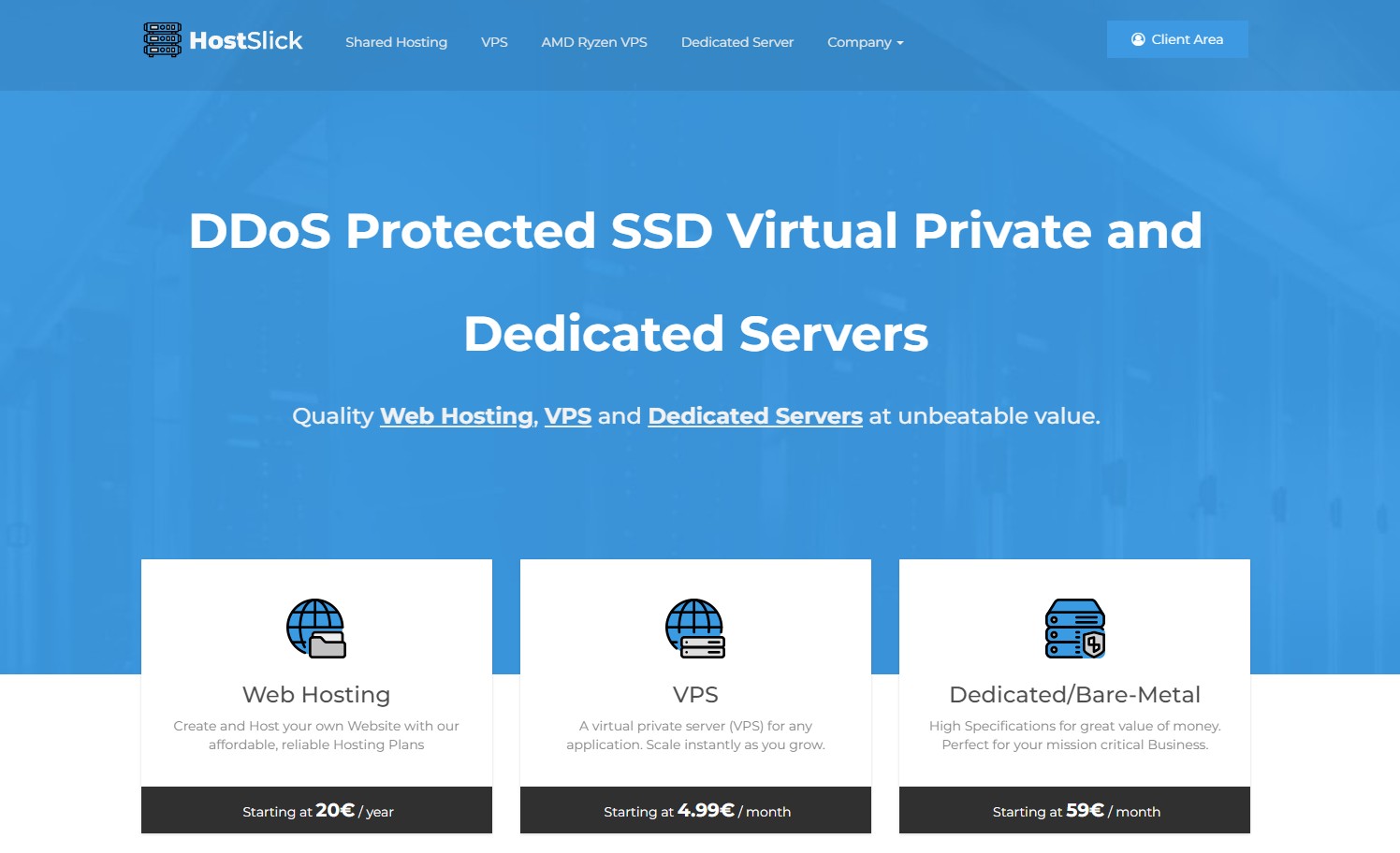The height and width of the screenshot is (853, 1400).
Task: Click the user icon in Client Area button
Action: (1138, 39)
